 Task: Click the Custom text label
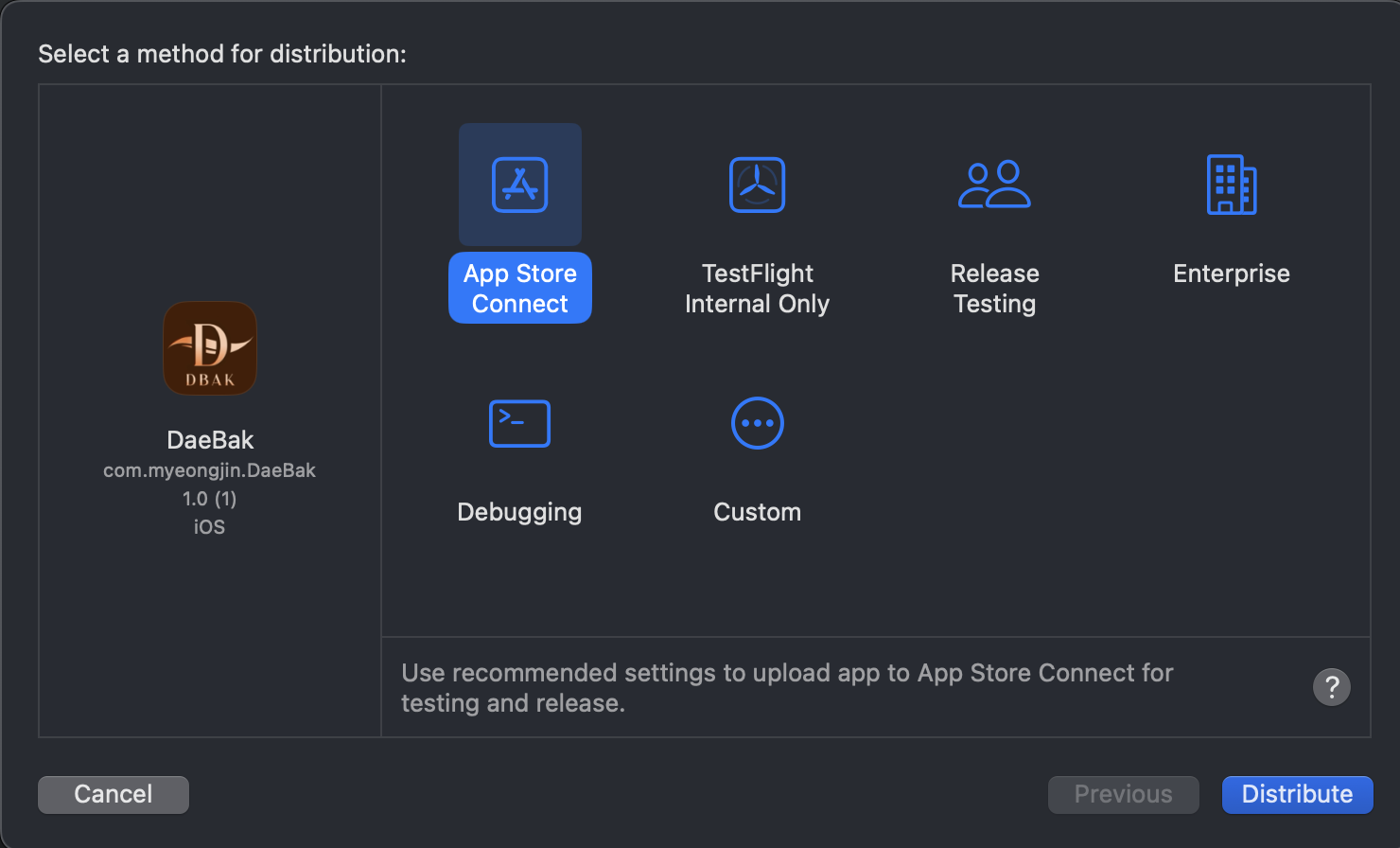tap(757, 512)
